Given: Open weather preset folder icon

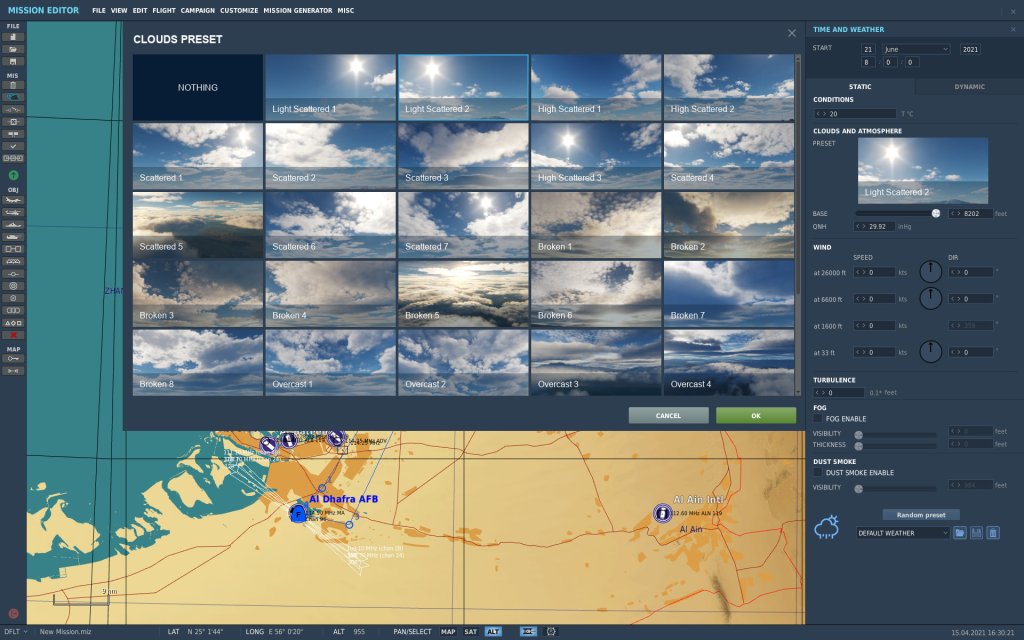Looking at the screenshot, I should tap(960, 533).
